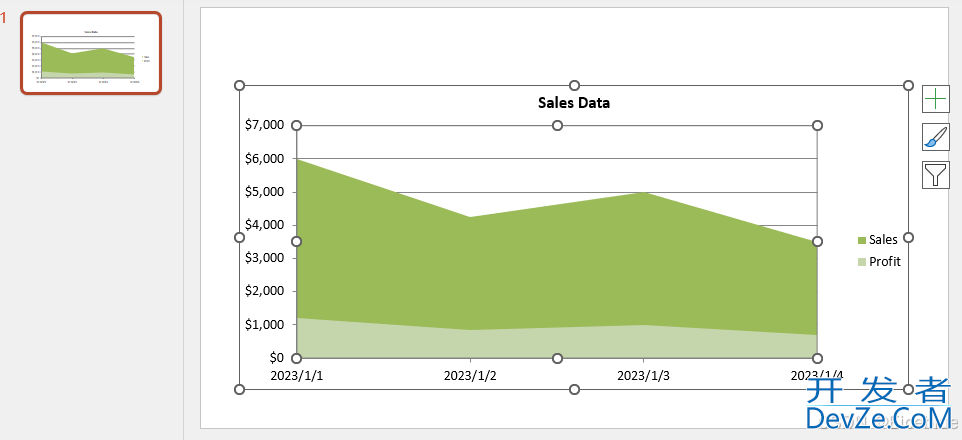Click the plot area's right-middle handle

pyautogui.click(x=817, y=242)
